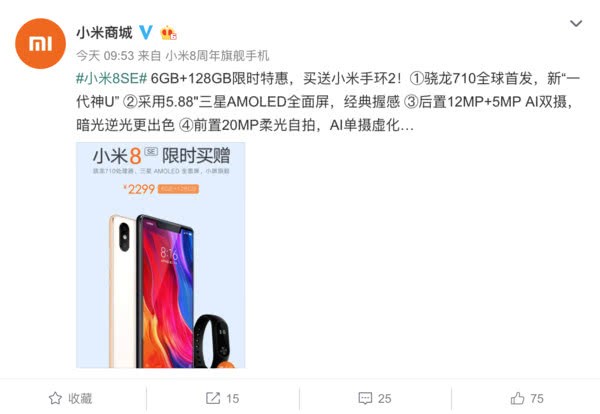This screenshot has width=600, height=414.
Task: Enlarge the Mi 8 SE promo image
Action: click(160, 255)
